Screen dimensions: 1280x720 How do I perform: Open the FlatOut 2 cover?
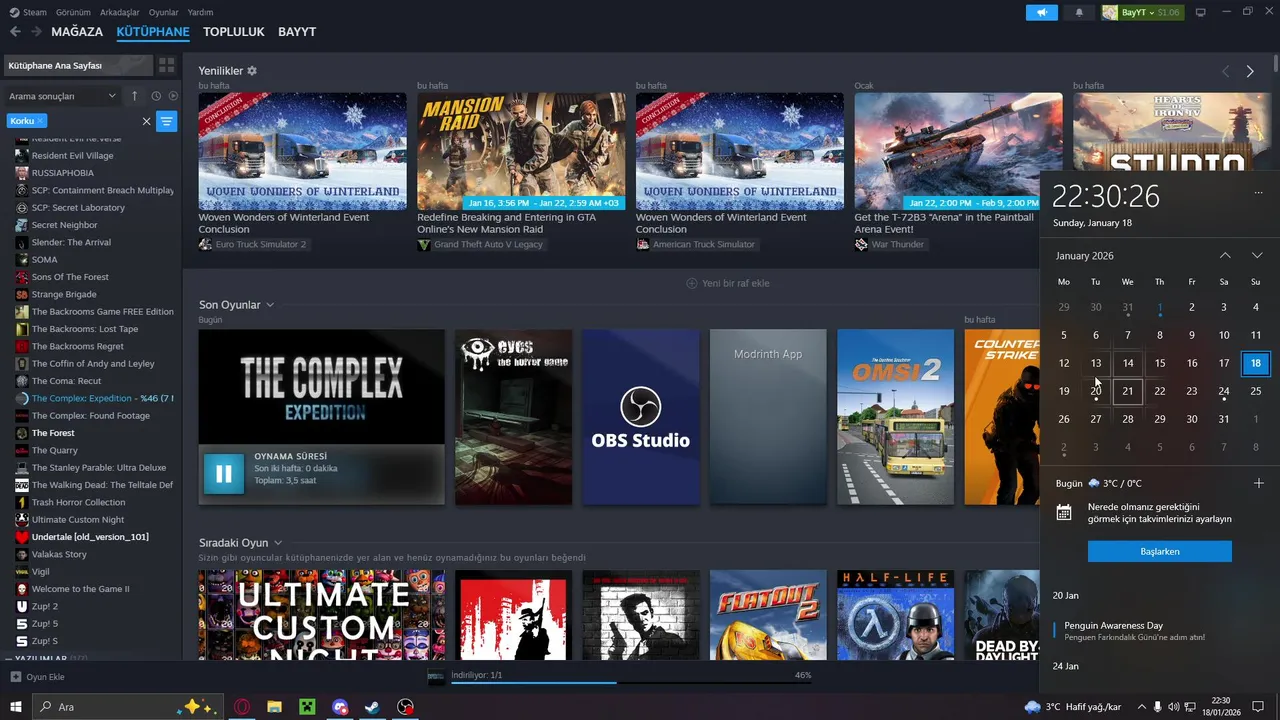(768, 615)
